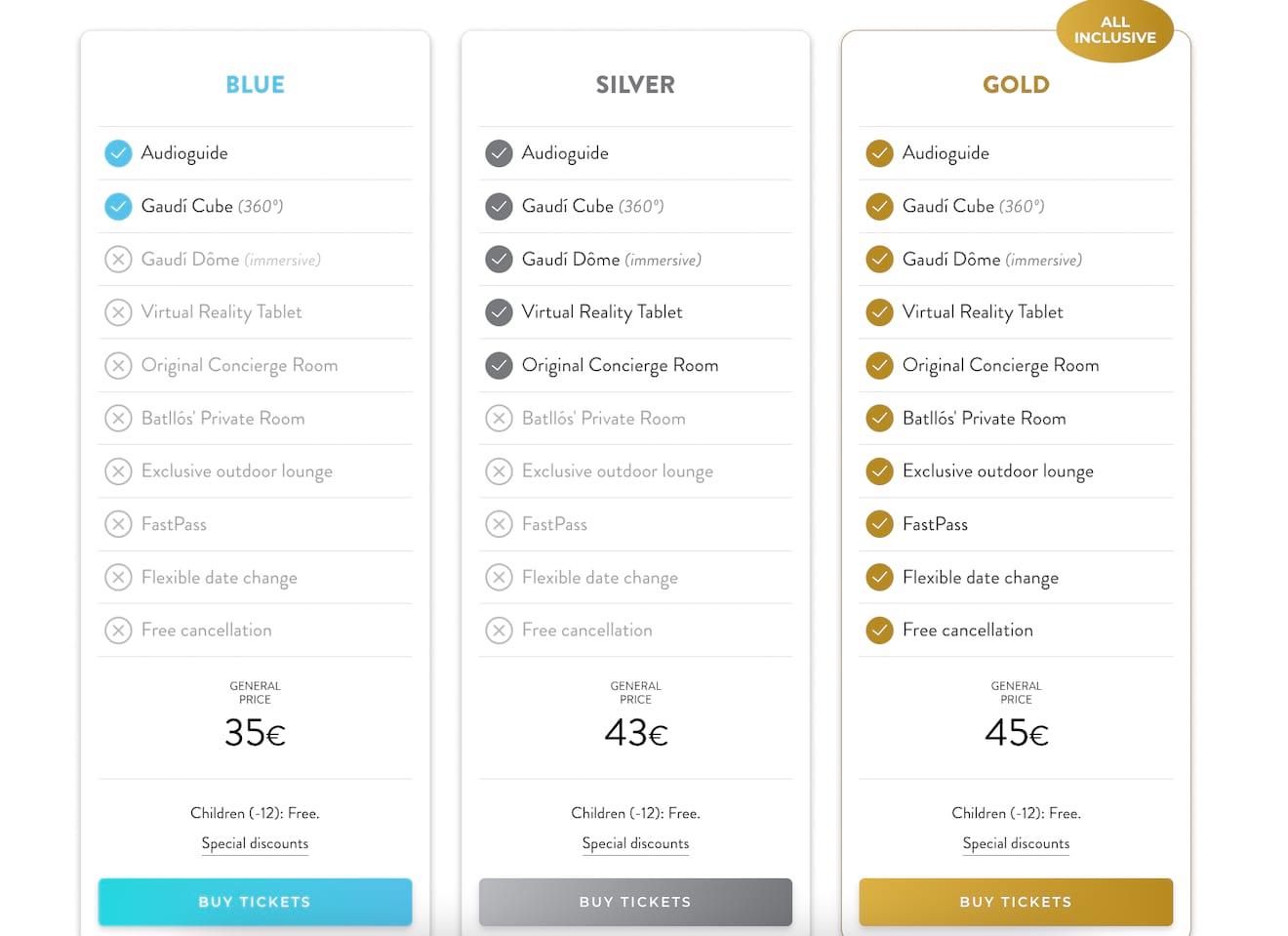The image size is (1288, 936).
Task: Click gold checkmark beside Gold Free cancellation
Action: [879, 631]
